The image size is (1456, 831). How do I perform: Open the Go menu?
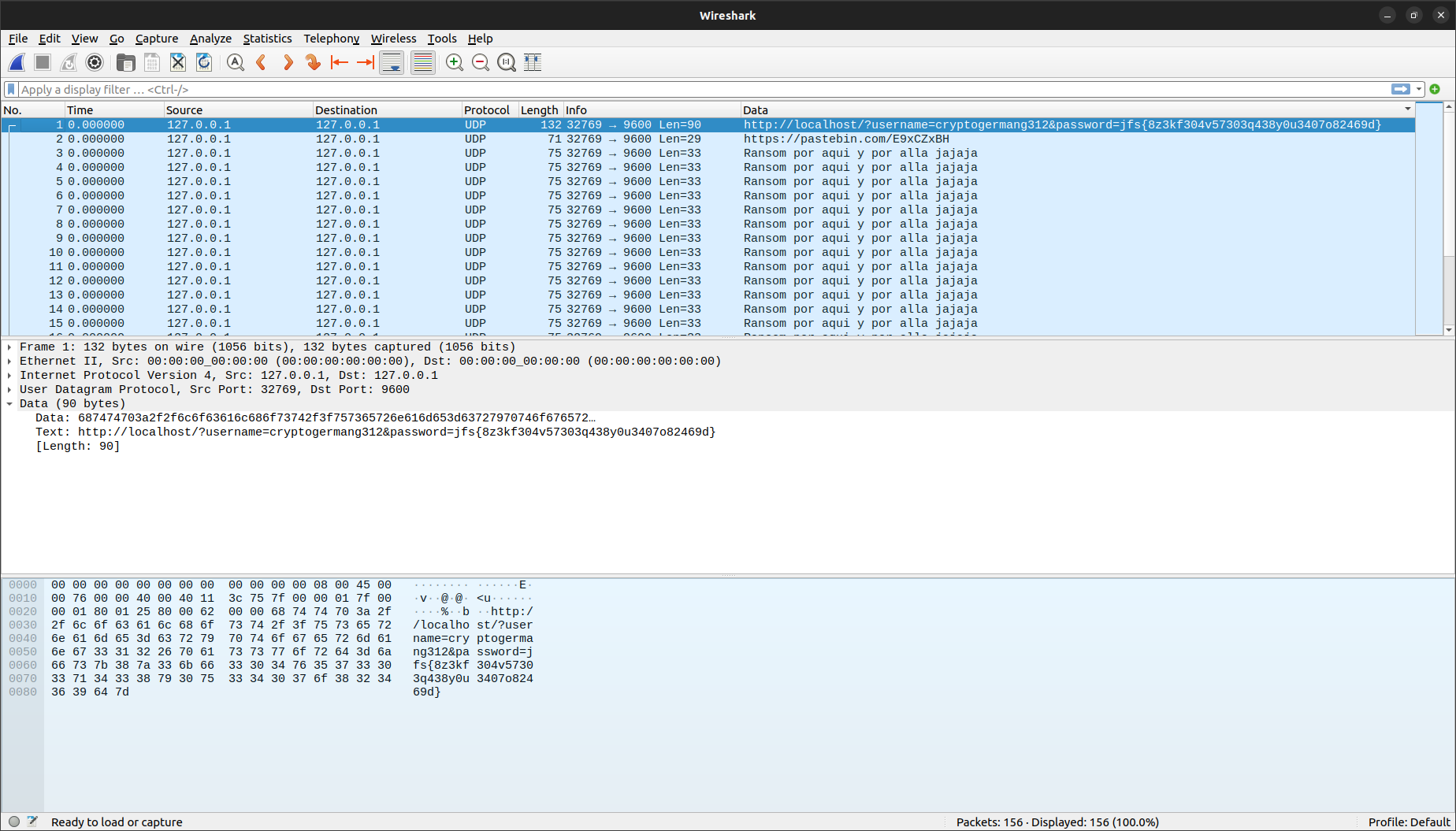pos(117,39)
